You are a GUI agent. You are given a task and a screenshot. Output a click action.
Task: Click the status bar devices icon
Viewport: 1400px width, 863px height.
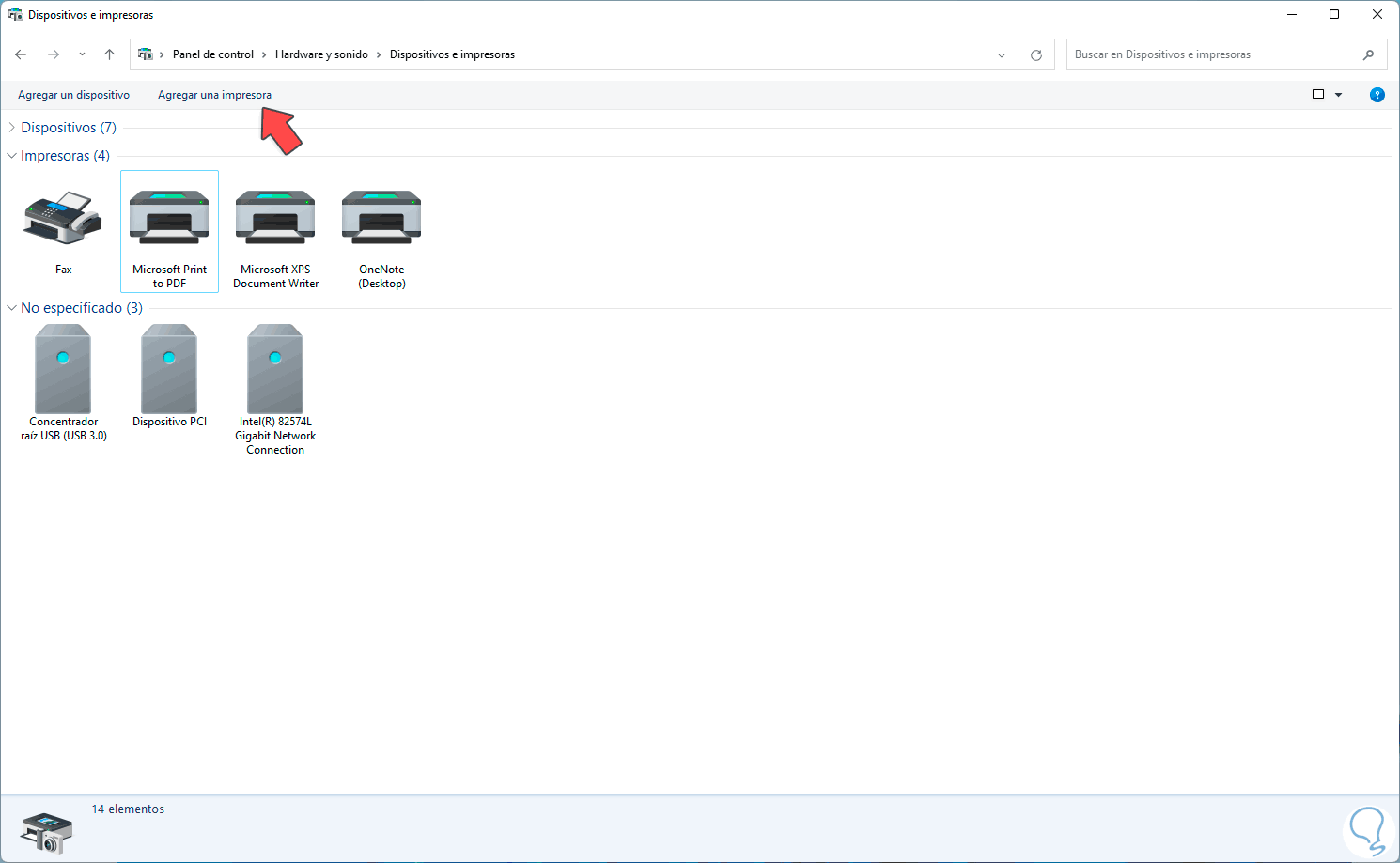click(46, 832)
